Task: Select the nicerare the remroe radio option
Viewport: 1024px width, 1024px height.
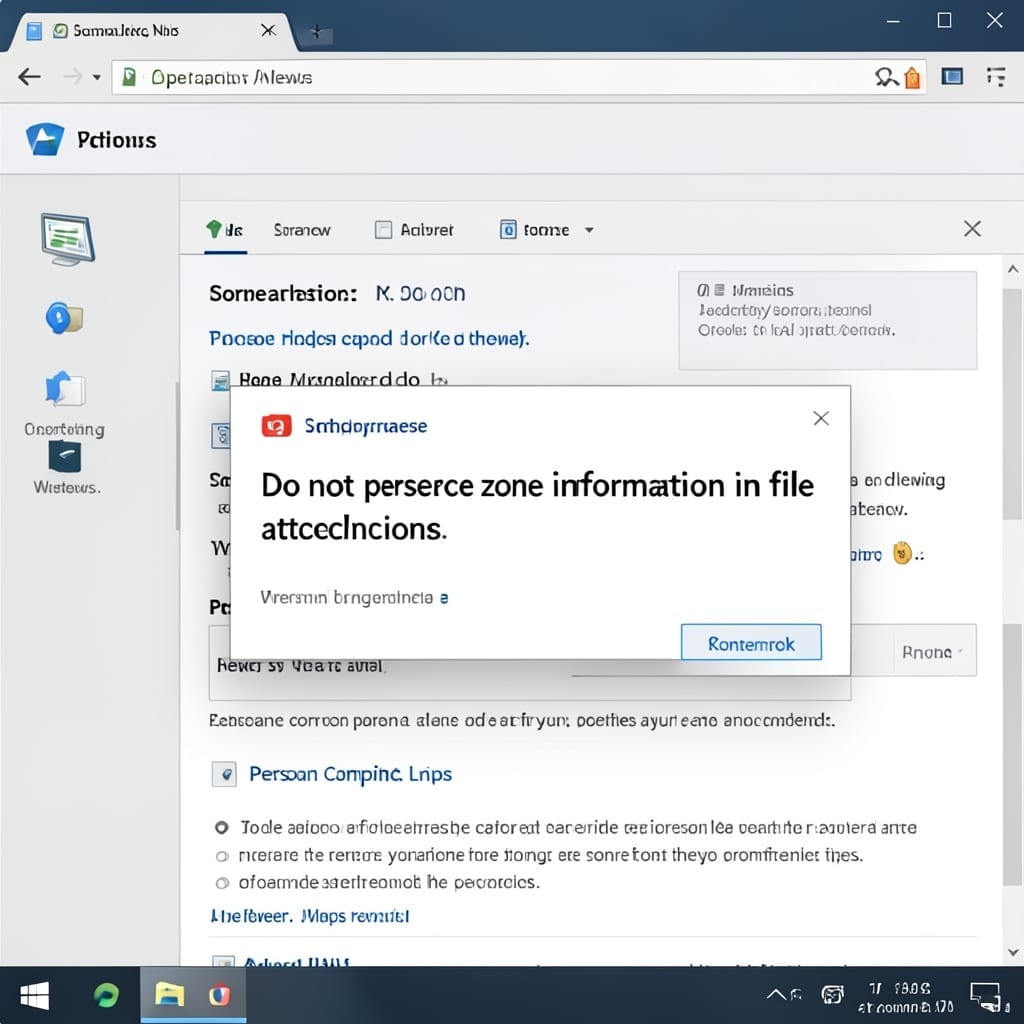Action: click(222, 856)
